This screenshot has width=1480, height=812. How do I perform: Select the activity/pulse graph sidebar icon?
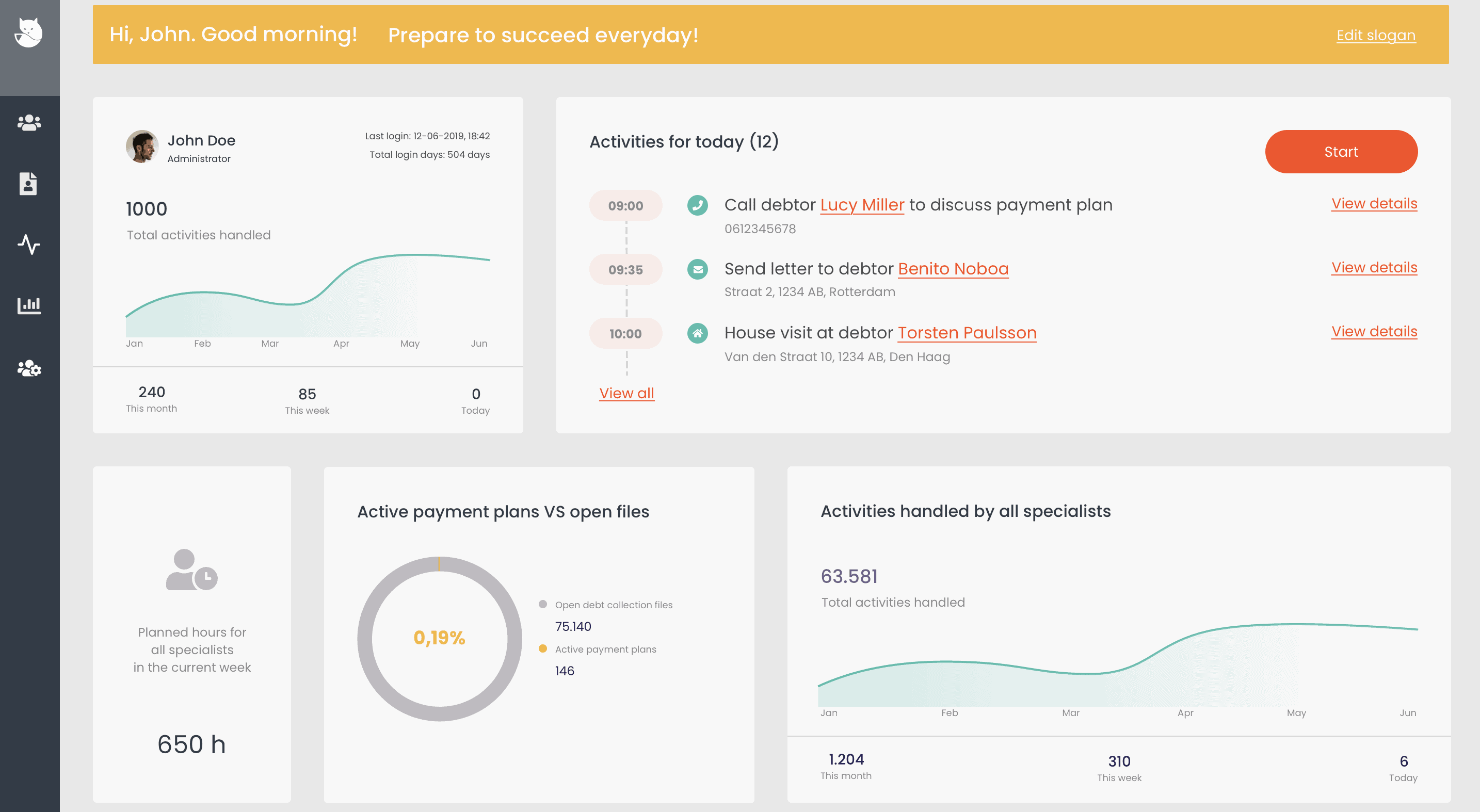coord(28,244)
